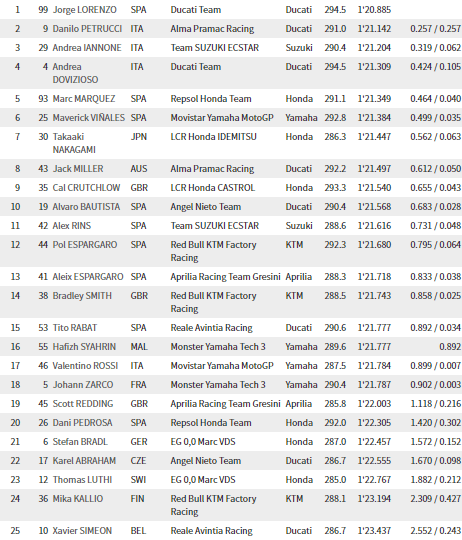The height and width of the screenshot is (540, 462).
Task: Click Thomas LUTHI rider name
Action: point(82,480)
